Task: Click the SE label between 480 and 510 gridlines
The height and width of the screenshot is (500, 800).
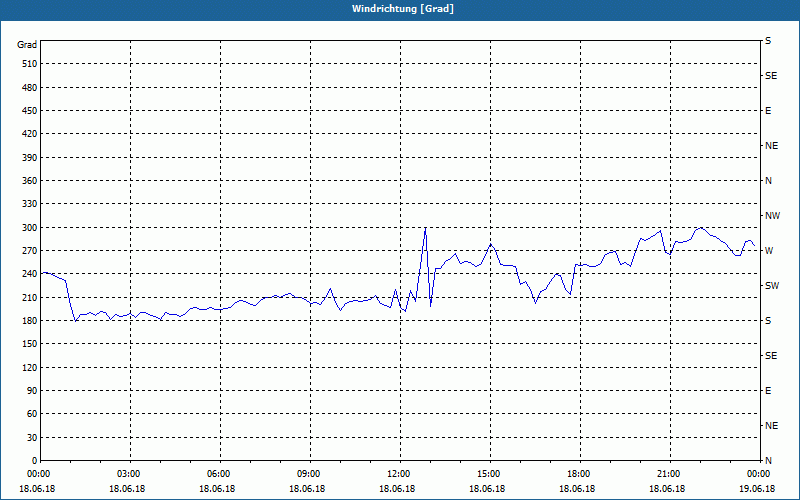Action: tap(771, 76)
